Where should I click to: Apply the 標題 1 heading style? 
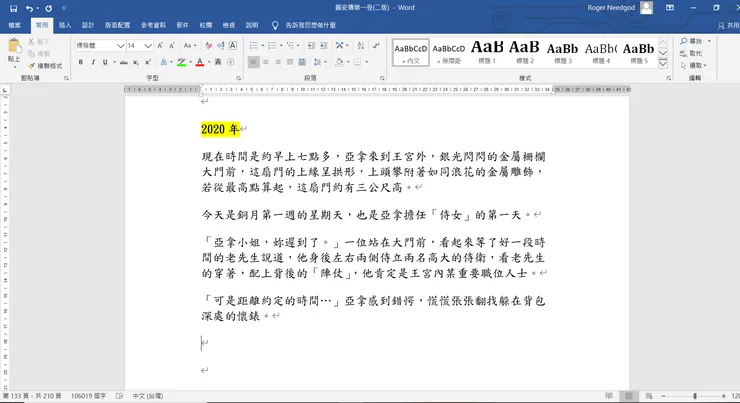487,52
